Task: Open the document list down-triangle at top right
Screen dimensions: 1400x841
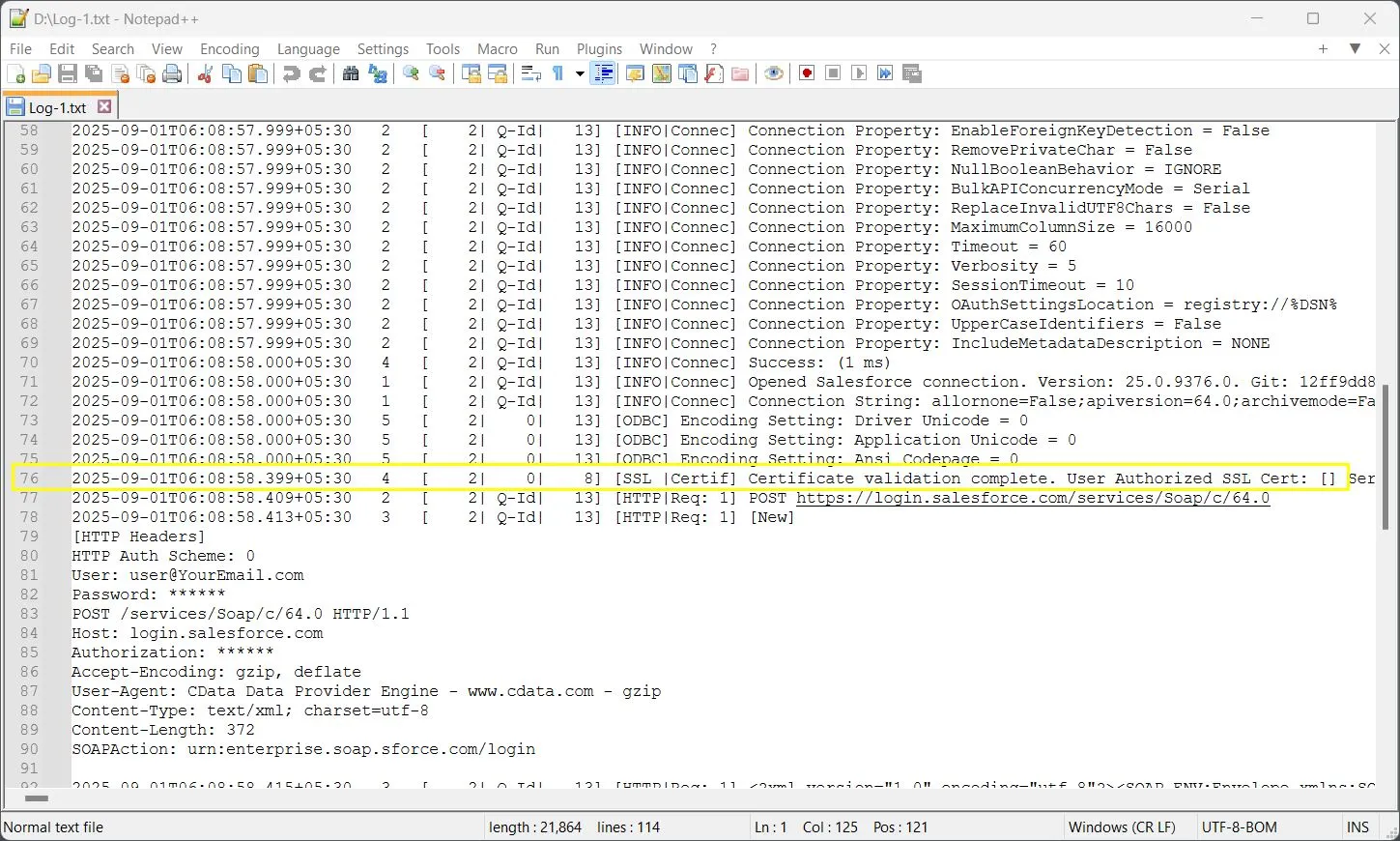Action: (x=1355, y=48)
